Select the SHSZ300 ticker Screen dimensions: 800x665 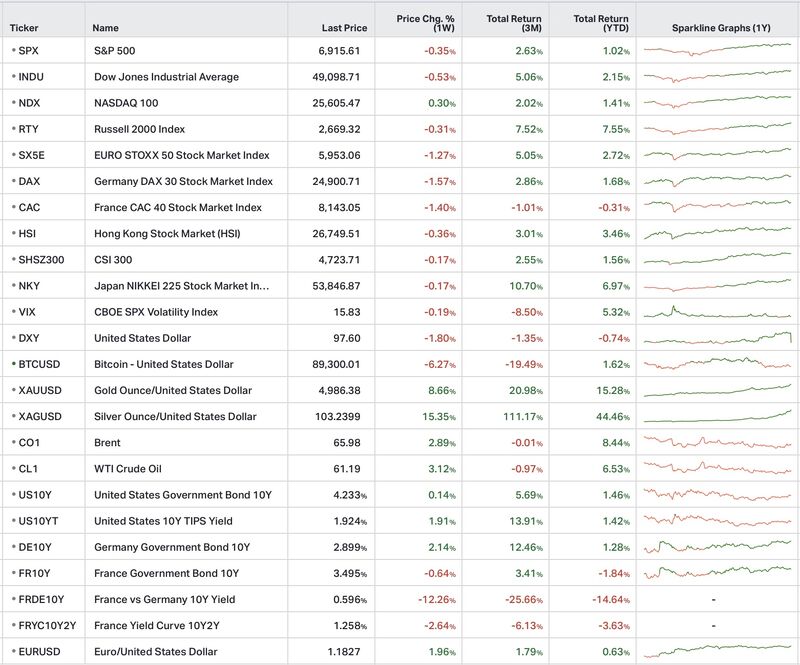coord(41,260)
